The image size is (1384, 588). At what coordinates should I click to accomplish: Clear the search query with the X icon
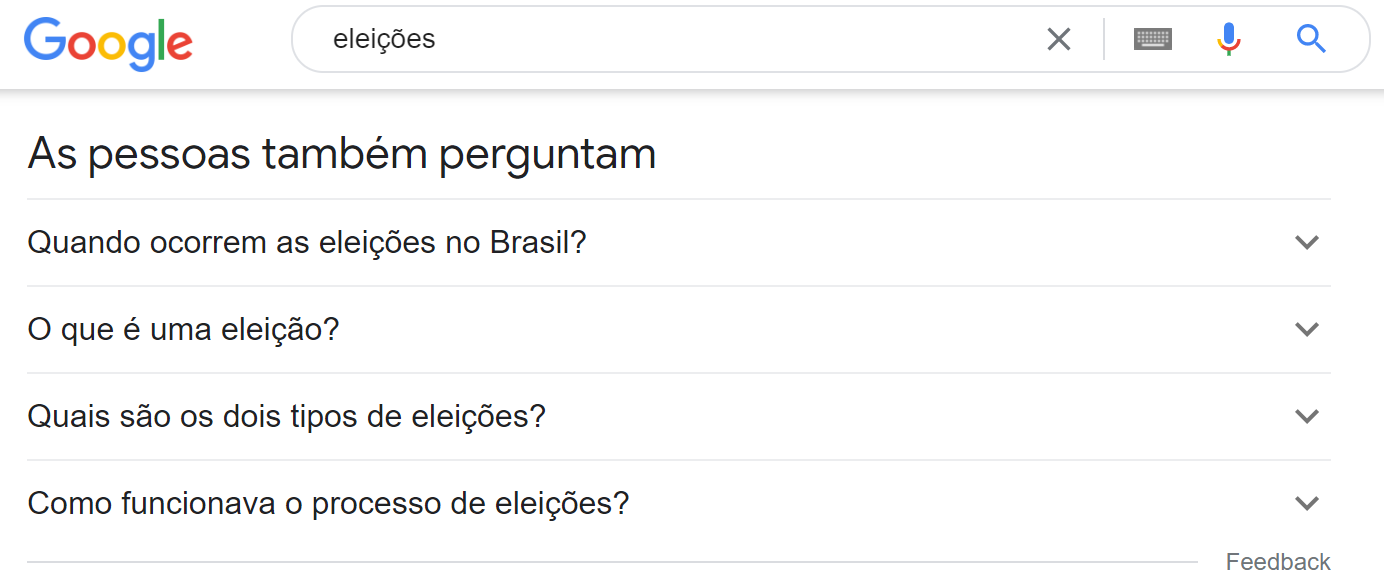(1058, 38)
